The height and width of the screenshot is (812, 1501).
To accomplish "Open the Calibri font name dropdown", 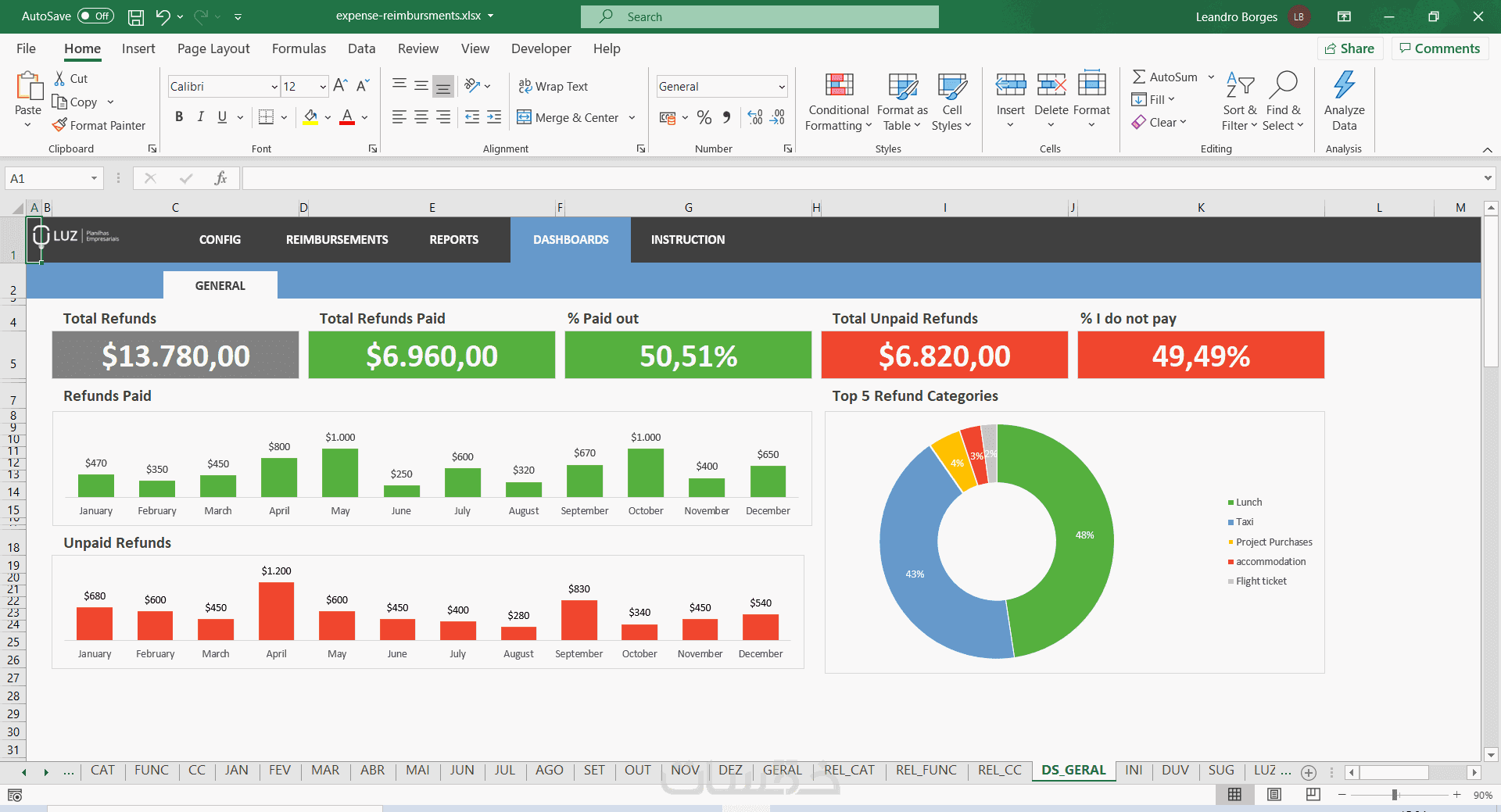I will coord(274,87).
